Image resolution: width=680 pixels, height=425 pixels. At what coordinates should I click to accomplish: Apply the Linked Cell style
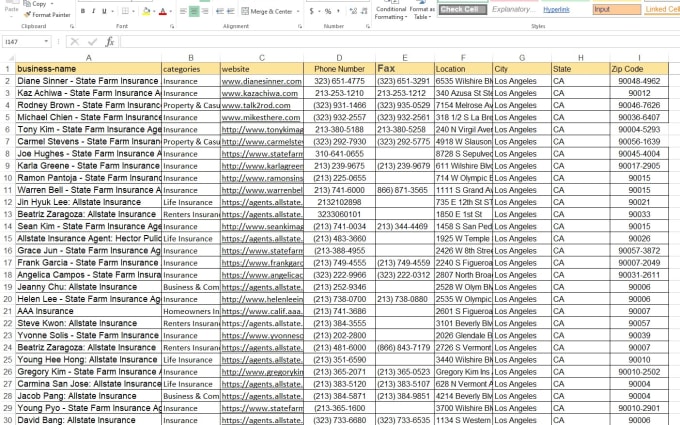pyautogui.click(x=662, y=9)
